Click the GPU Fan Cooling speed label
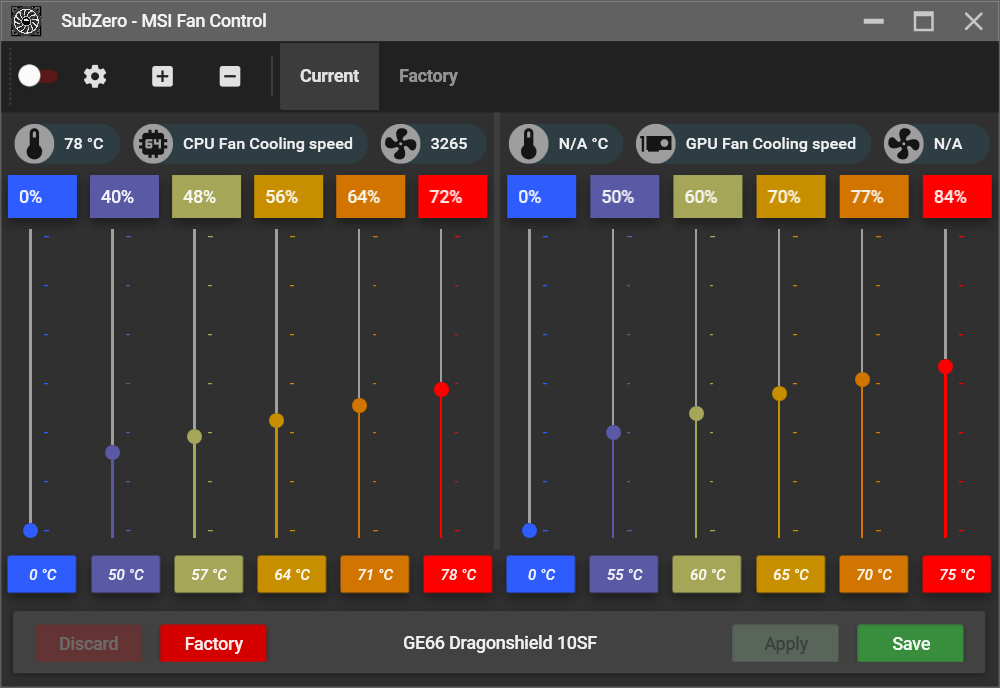Screen dimensions: 1000x688 tap(770, 143)
